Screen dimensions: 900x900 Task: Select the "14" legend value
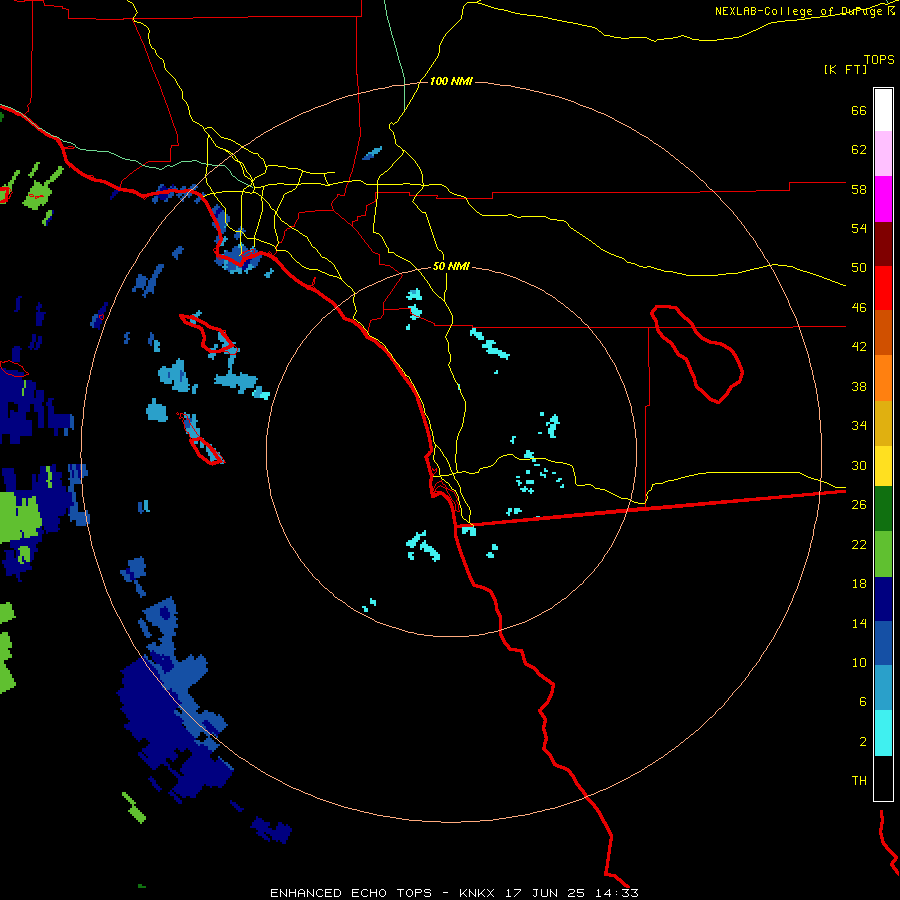pos(859,623)
